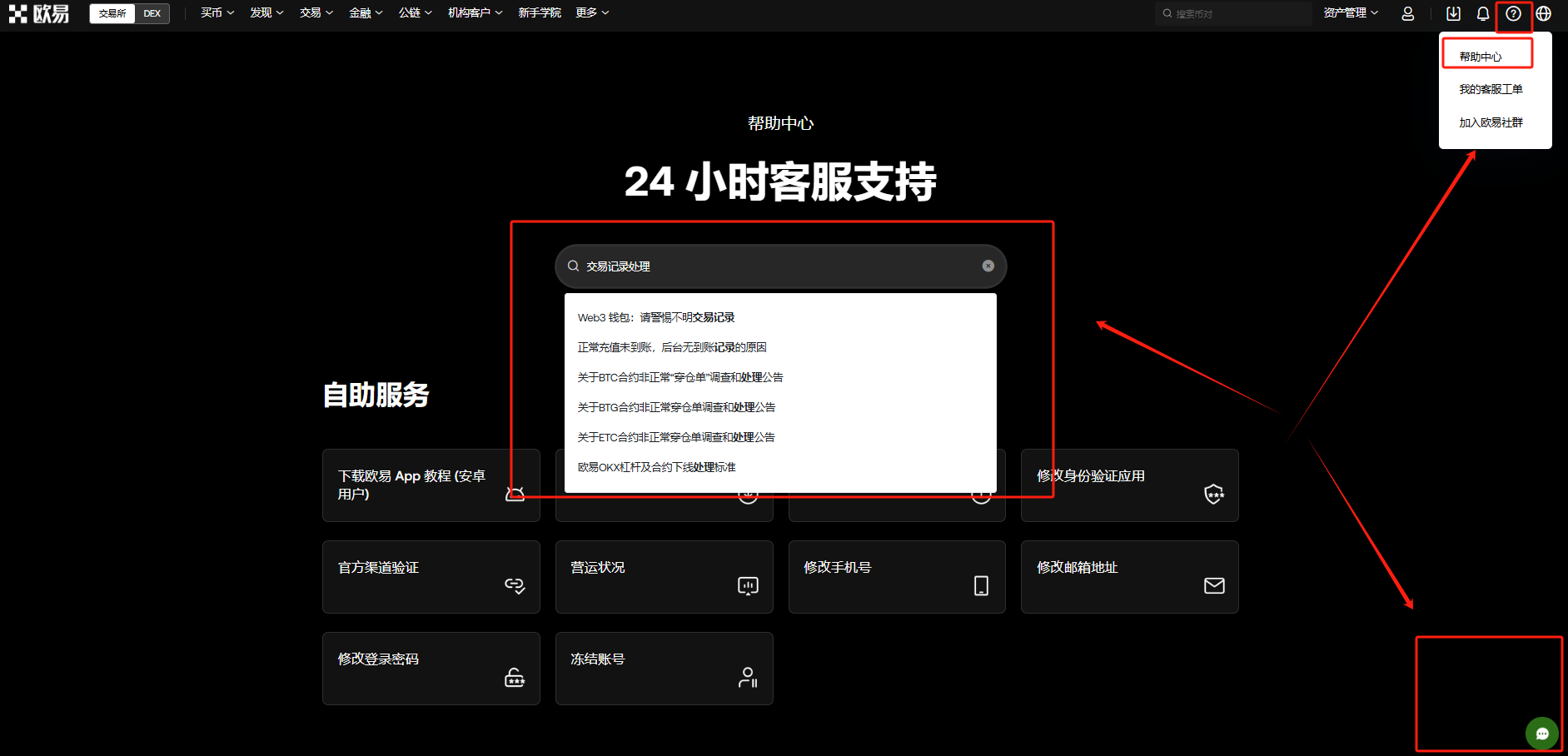The height and width of the screenshot is (756, 1568).
Task: Open the 修改手机号 card
Action: [897, 577]
